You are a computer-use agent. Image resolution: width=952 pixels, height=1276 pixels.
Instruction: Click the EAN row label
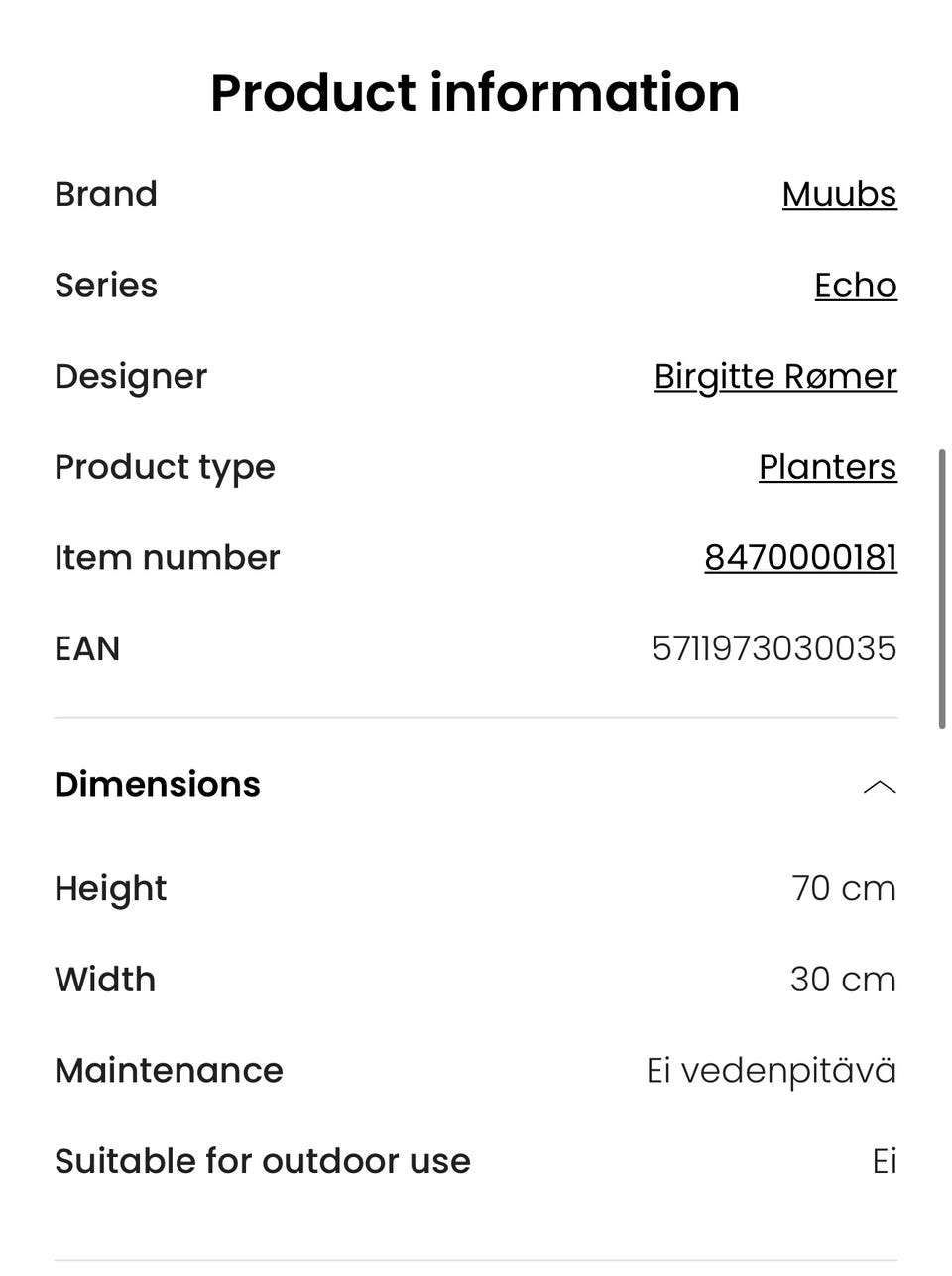[x=87, y=648]
